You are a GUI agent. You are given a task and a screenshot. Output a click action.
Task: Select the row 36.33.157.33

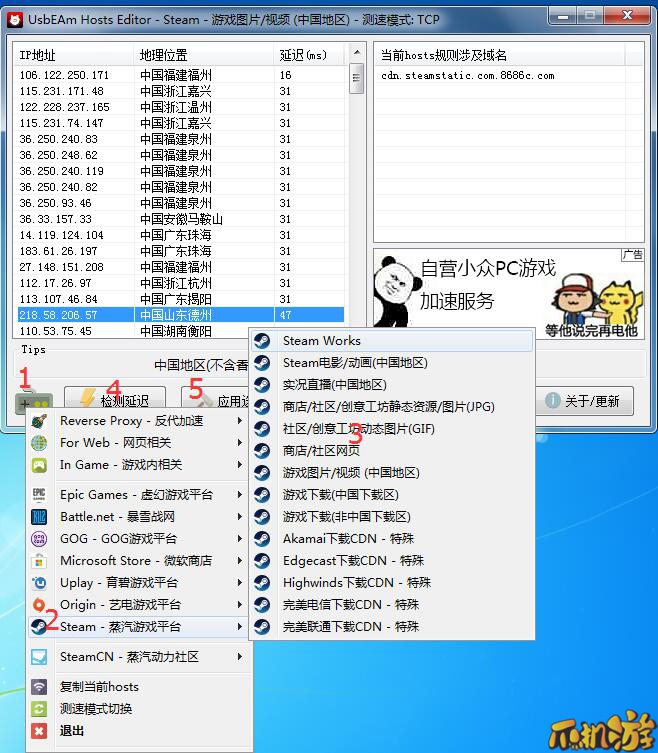(181, 219)
